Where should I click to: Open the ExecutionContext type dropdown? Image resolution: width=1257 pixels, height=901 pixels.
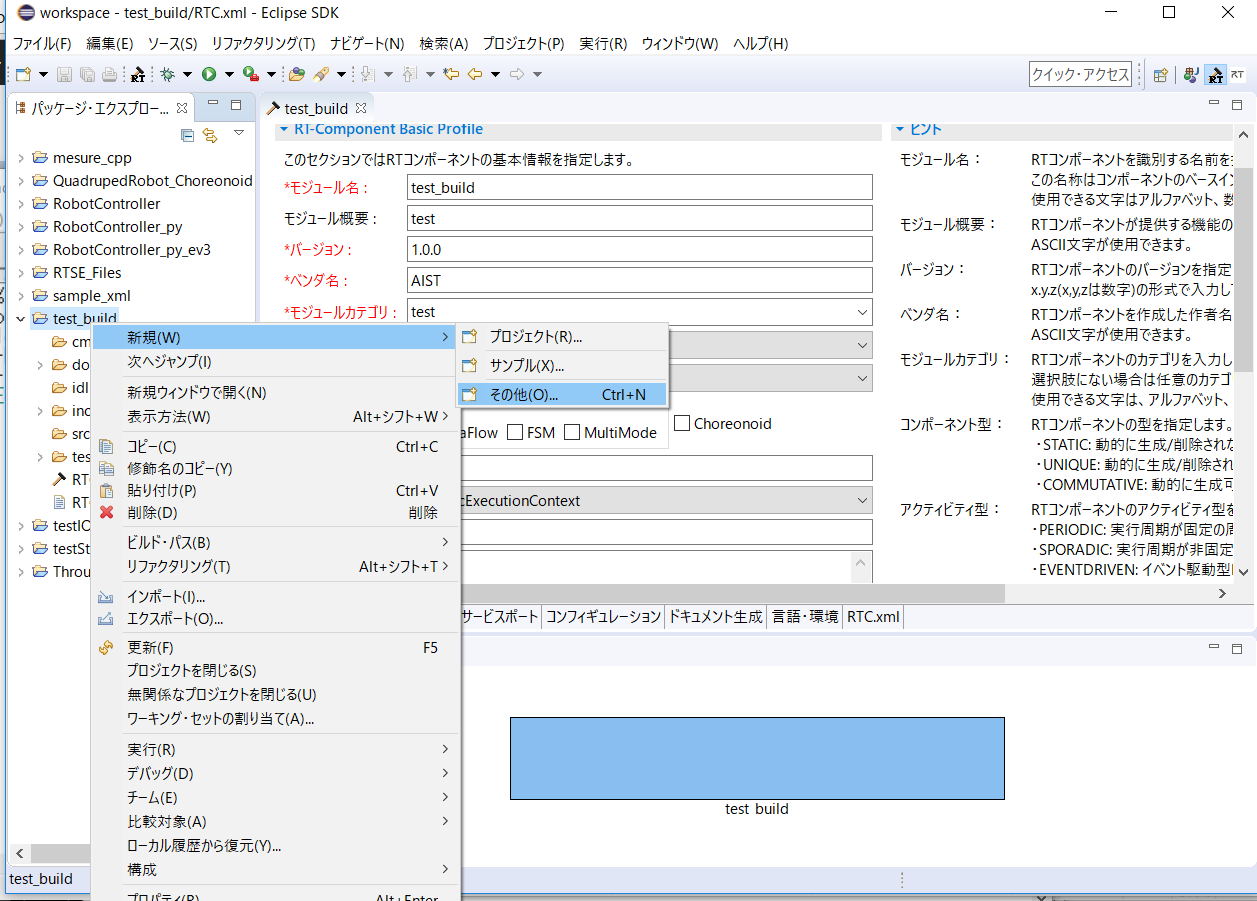pos(863,500)
